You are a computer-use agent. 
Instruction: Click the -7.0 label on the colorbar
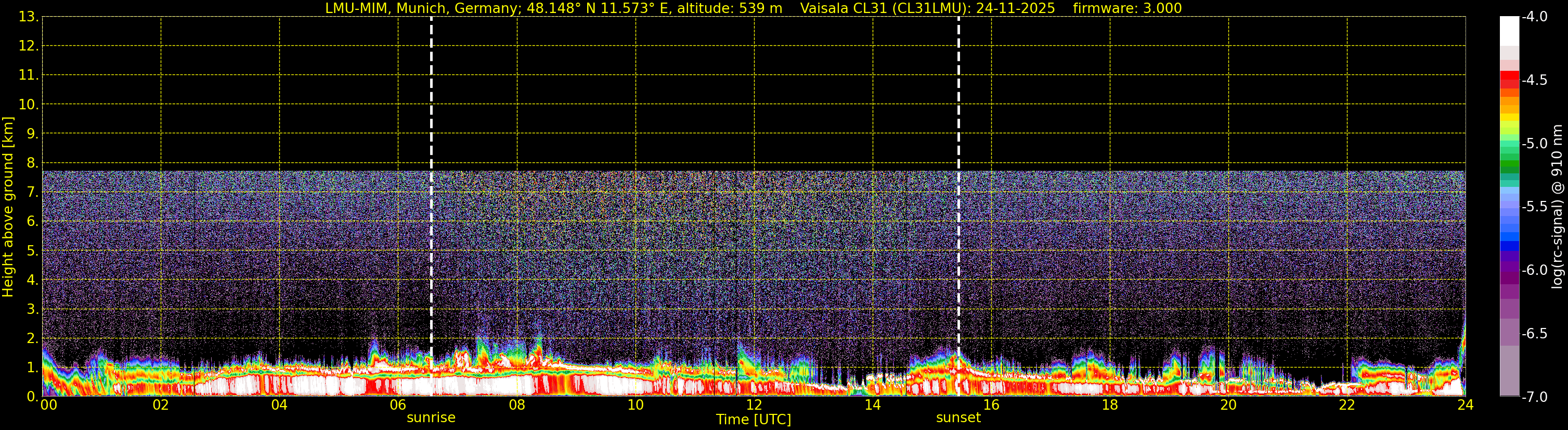(x=1534, y=397)
